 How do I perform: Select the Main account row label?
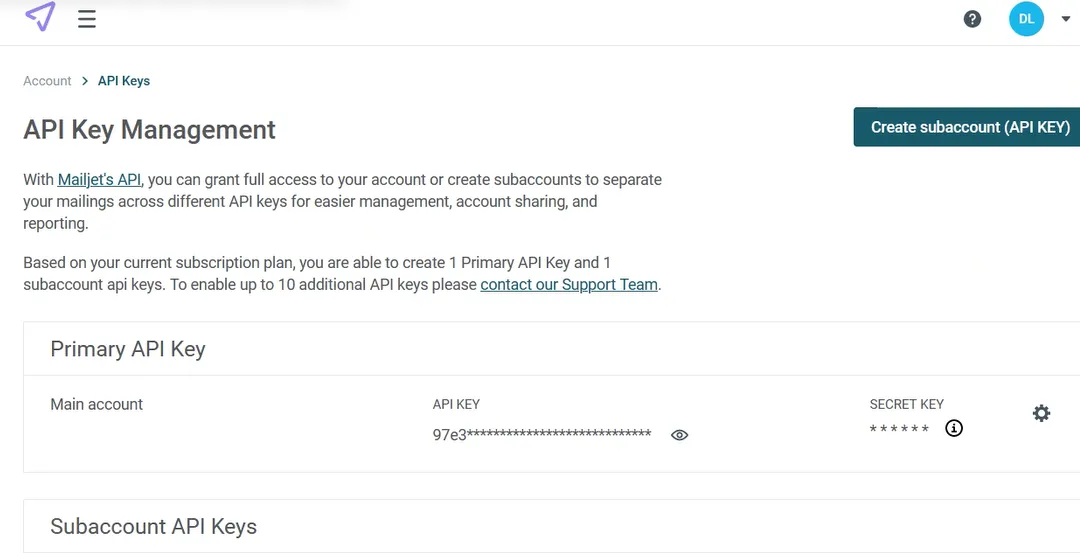point(96,404)
